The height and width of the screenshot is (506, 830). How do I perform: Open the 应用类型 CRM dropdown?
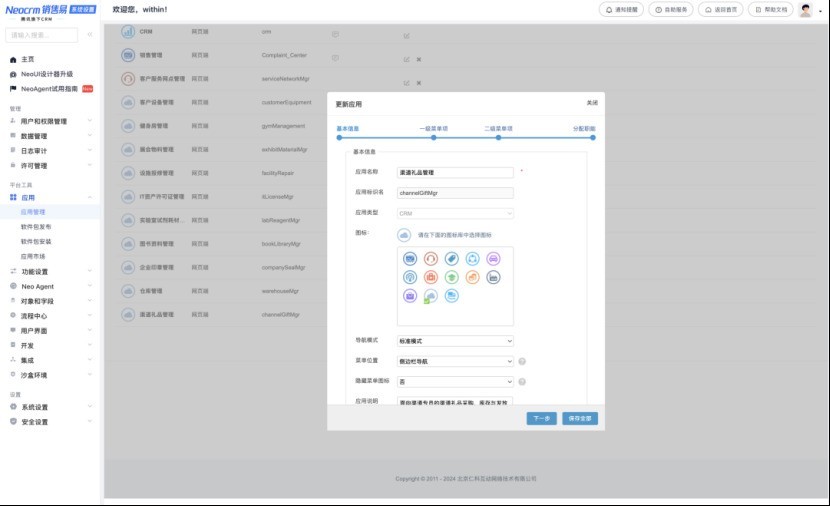(x=455, y=213)
